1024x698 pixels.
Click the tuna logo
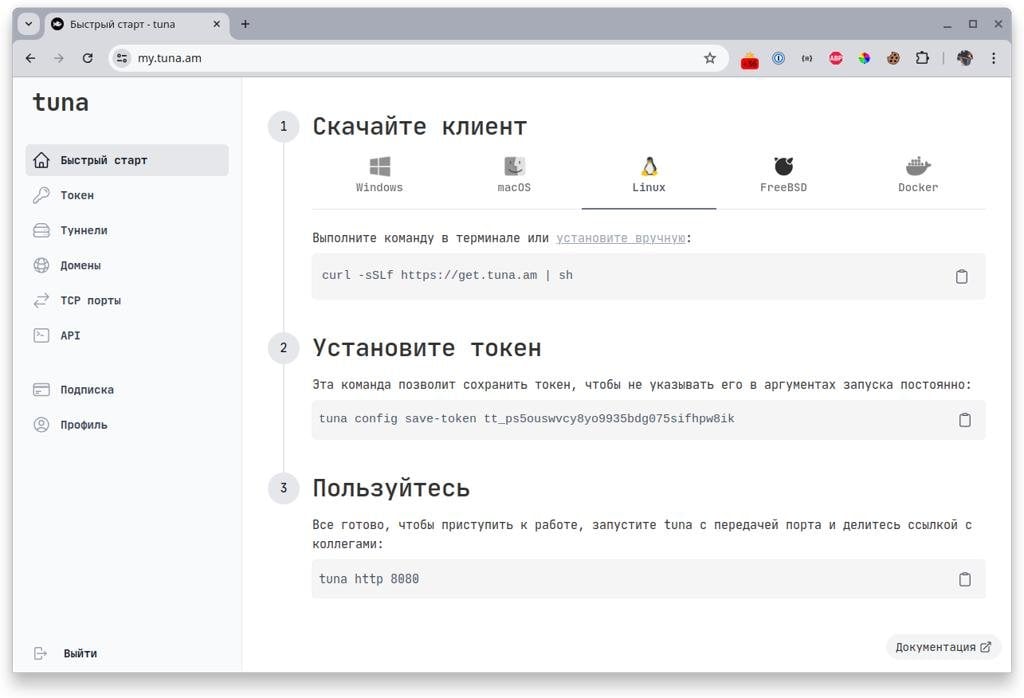coord(61,103)
